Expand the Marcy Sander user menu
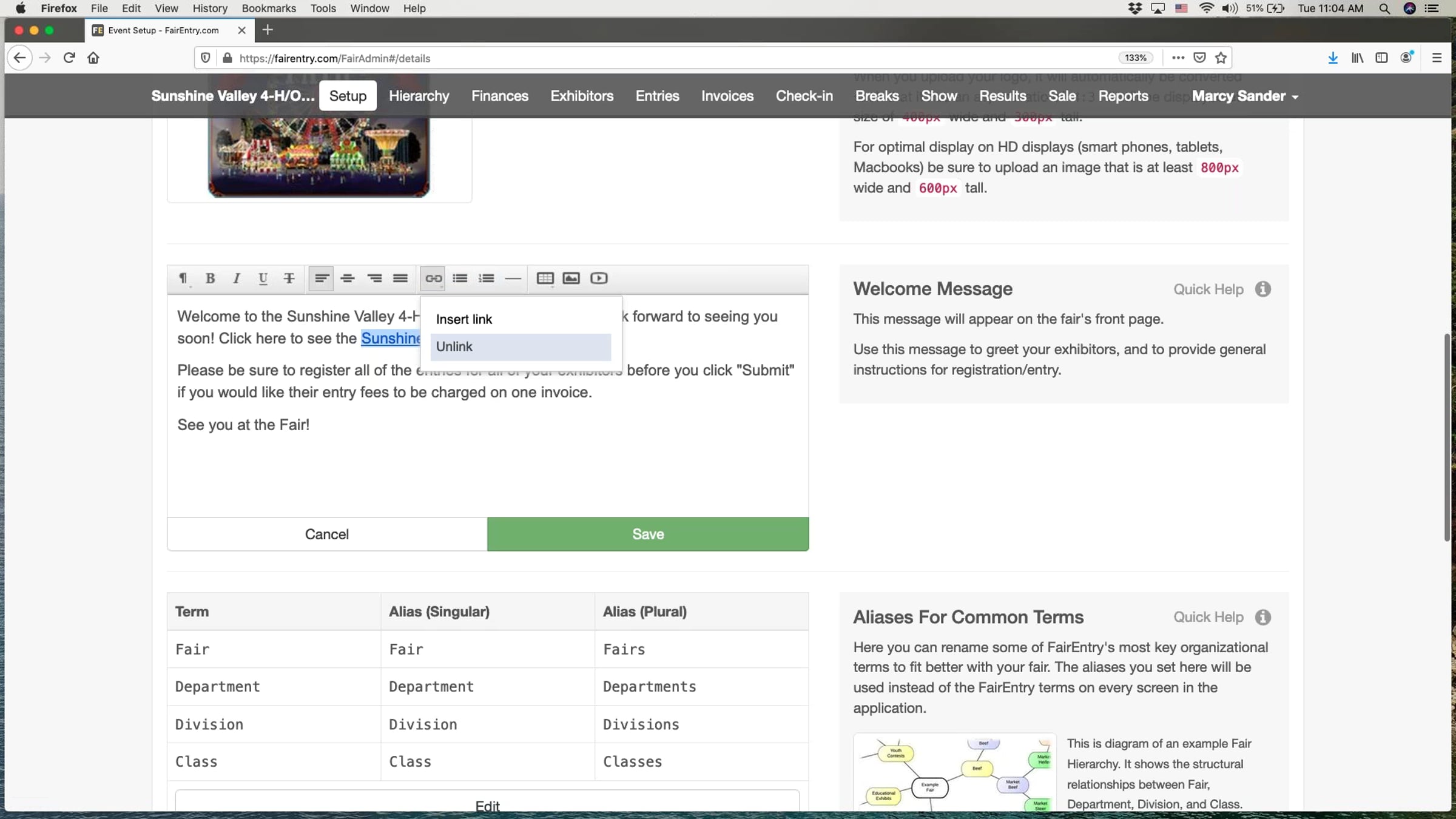Screen dimensions: 1456x819 tap(1245, 96)
